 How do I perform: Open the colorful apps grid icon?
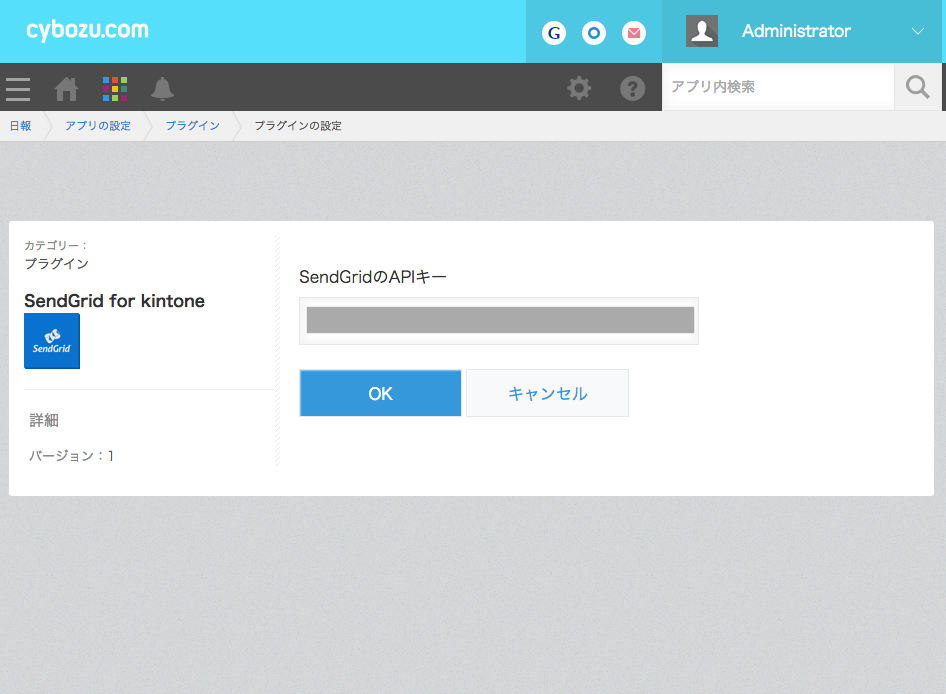(x=115, y=88)
